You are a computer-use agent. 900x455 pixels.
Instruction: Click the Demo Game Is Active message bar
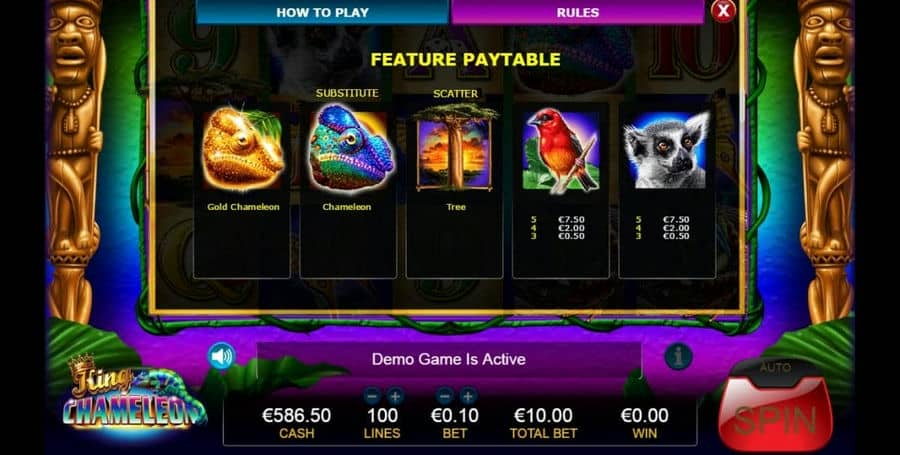(x=449, y=359)
